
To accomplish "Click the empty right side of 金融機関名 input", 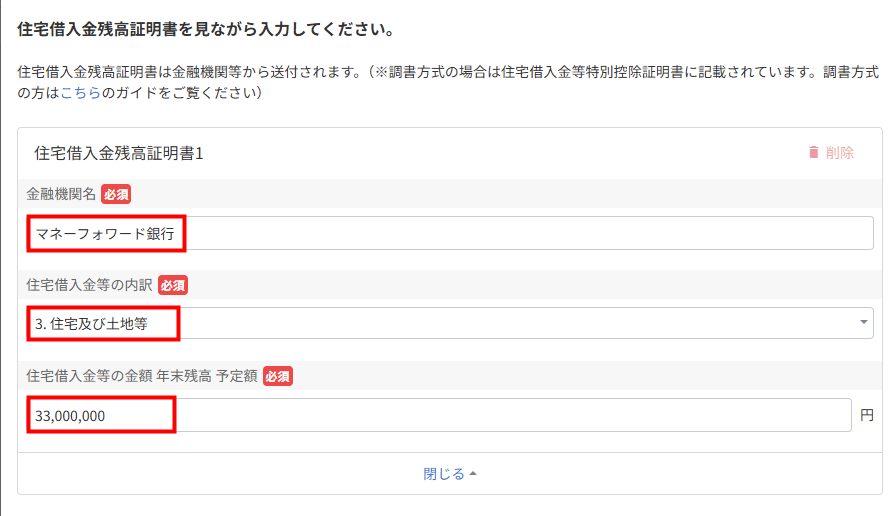I will 530,233.
